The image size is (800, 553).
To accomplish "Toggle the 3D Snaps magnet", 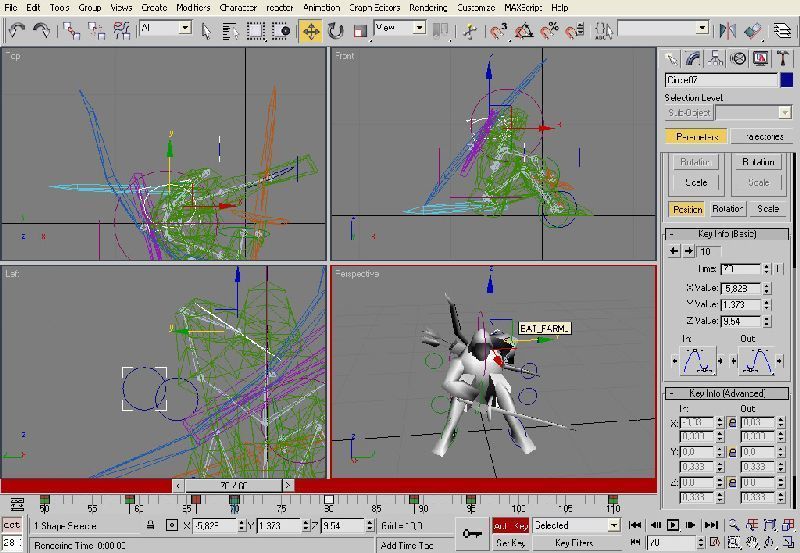I will pyautogui.click(x=498, y=31).
